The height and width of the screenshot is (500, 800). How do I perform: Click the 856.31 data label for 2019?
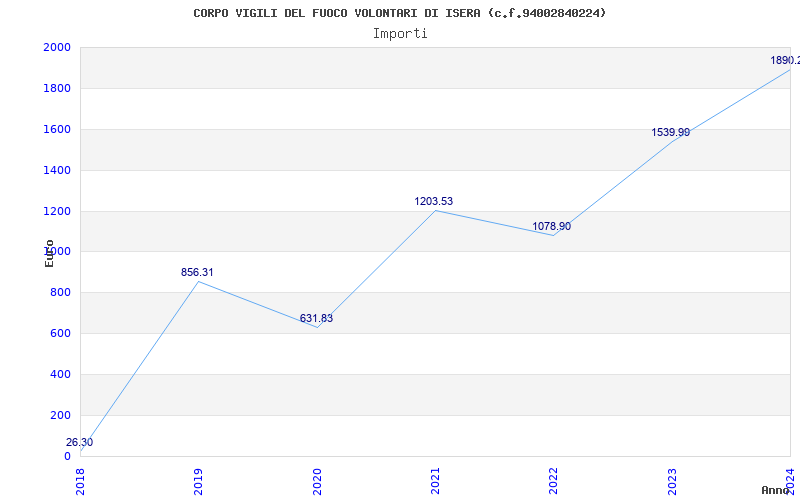[x=197, y=272]
